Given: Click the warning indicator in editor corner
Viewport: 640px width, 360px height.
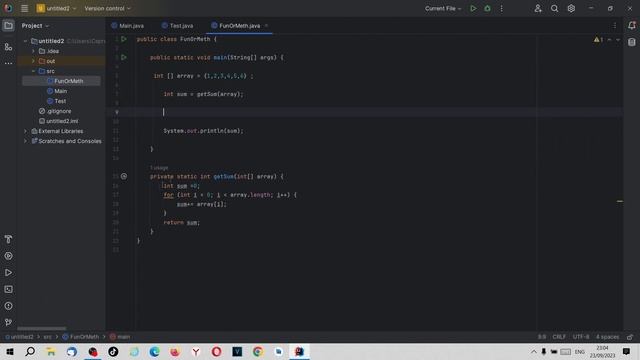Looking at the screenshot, I should click(598, 40).
